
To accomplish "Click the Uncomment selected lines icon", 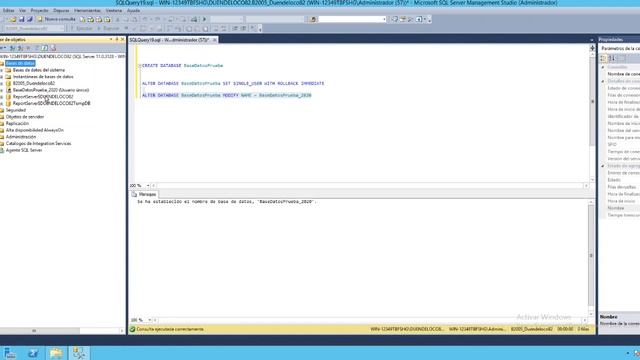I will [224, 29].
